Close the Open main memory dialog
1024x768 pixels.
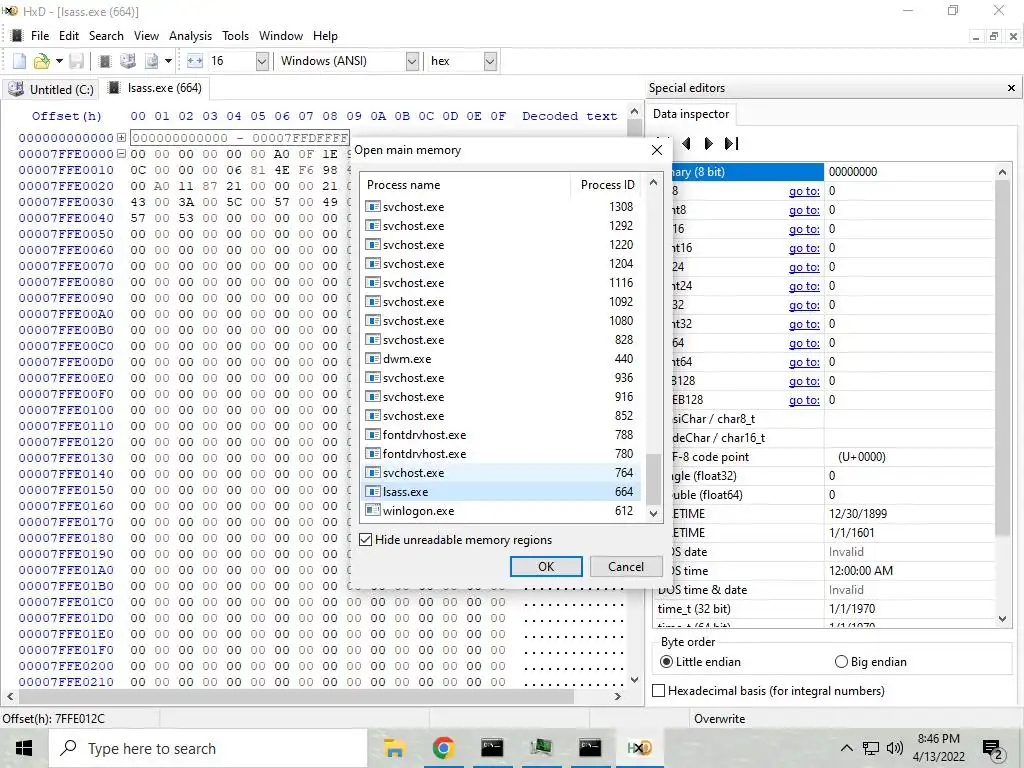point(657,150)
